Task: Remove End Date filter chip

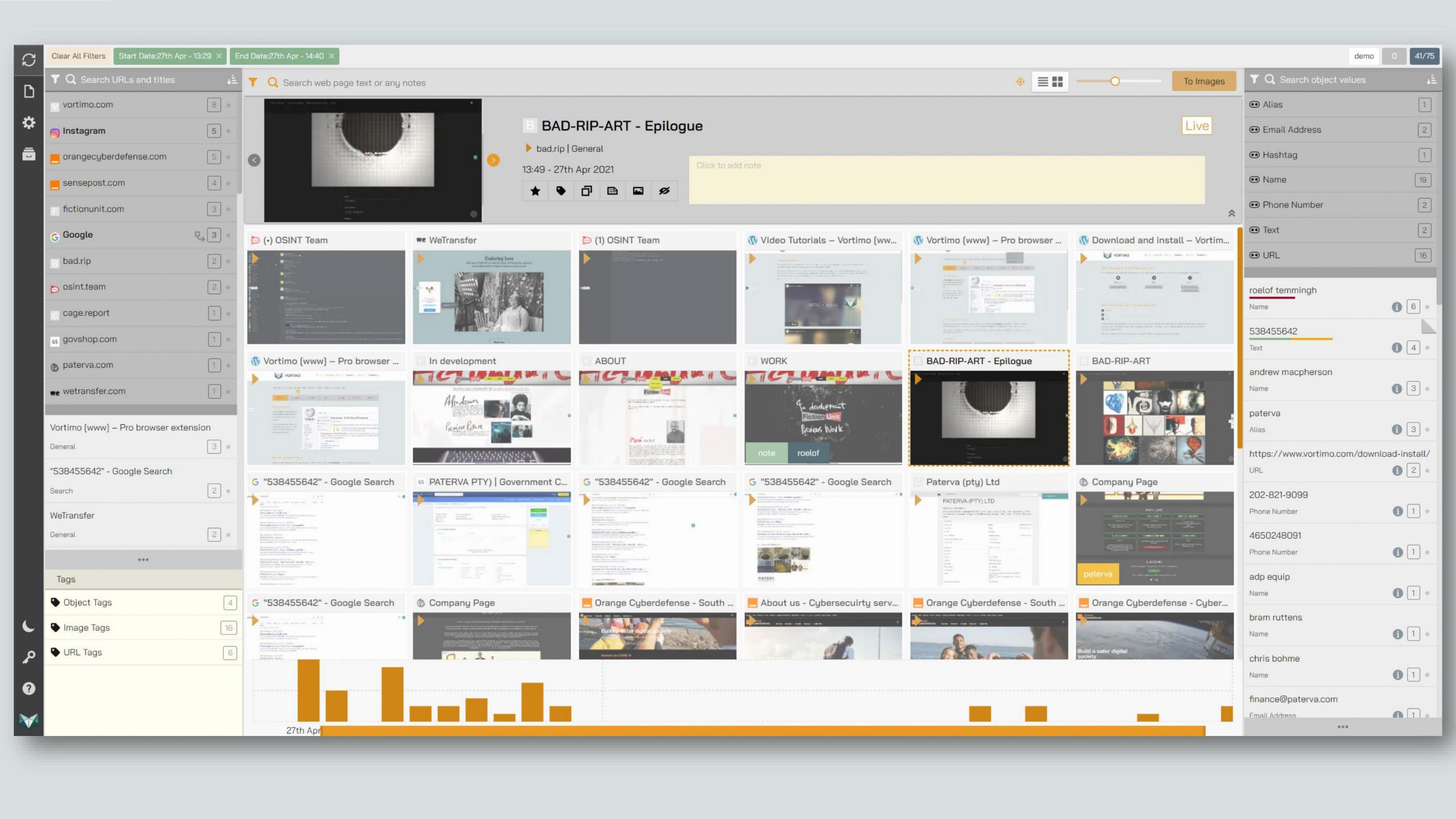Action: point(332,56)
